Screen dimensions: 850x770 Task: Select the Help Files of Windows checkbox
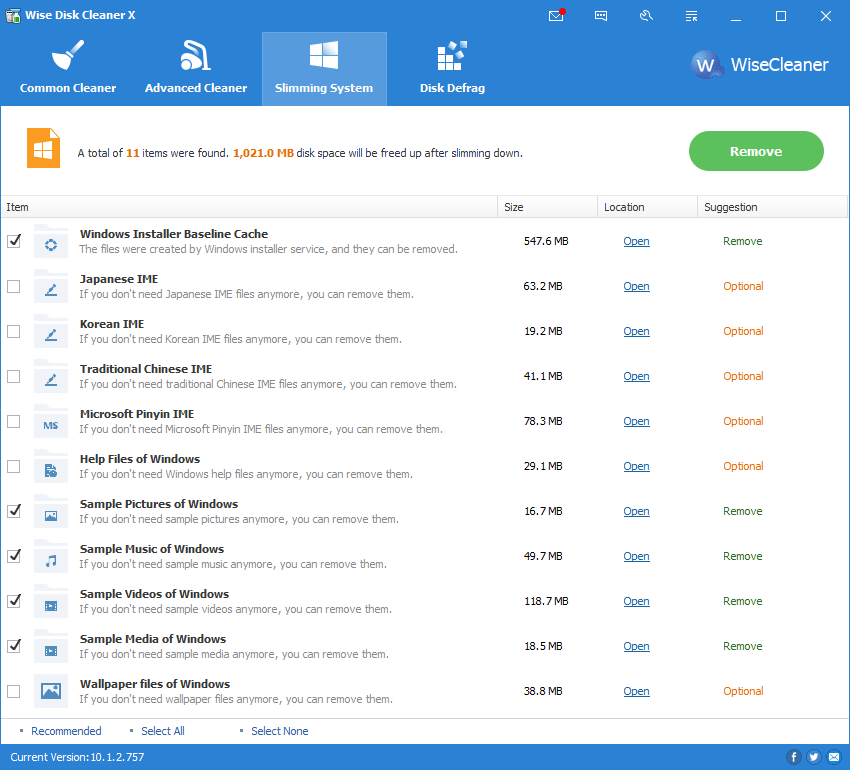click(x=14, y=466)
